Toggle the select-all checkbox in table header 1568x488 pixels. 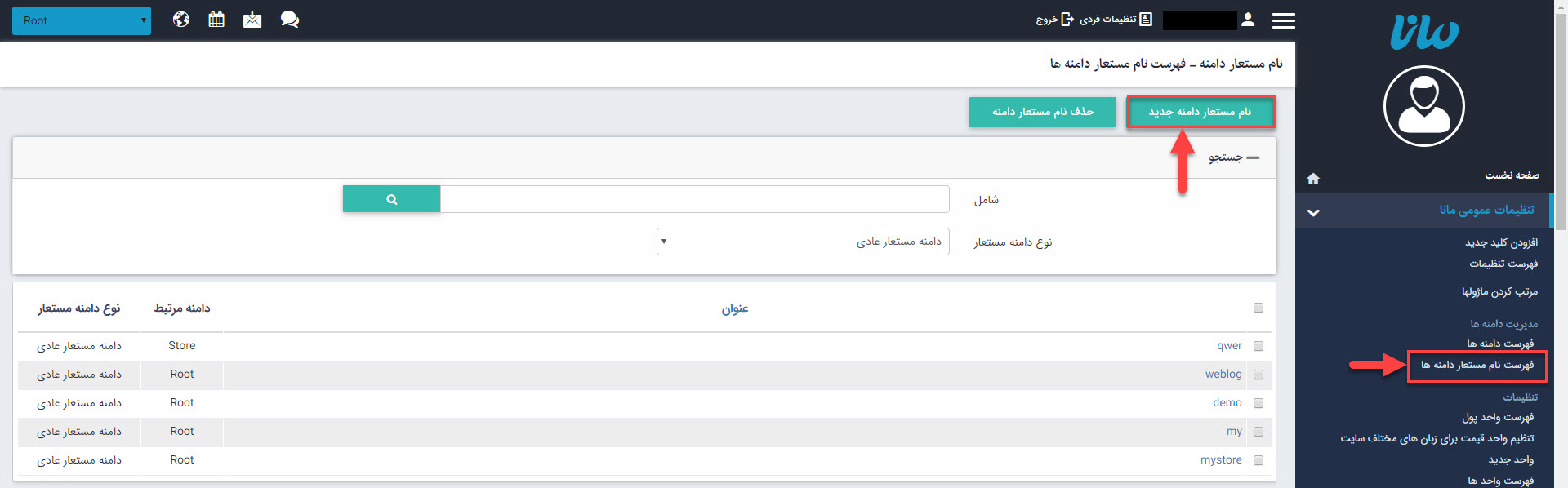[1258, 308]
